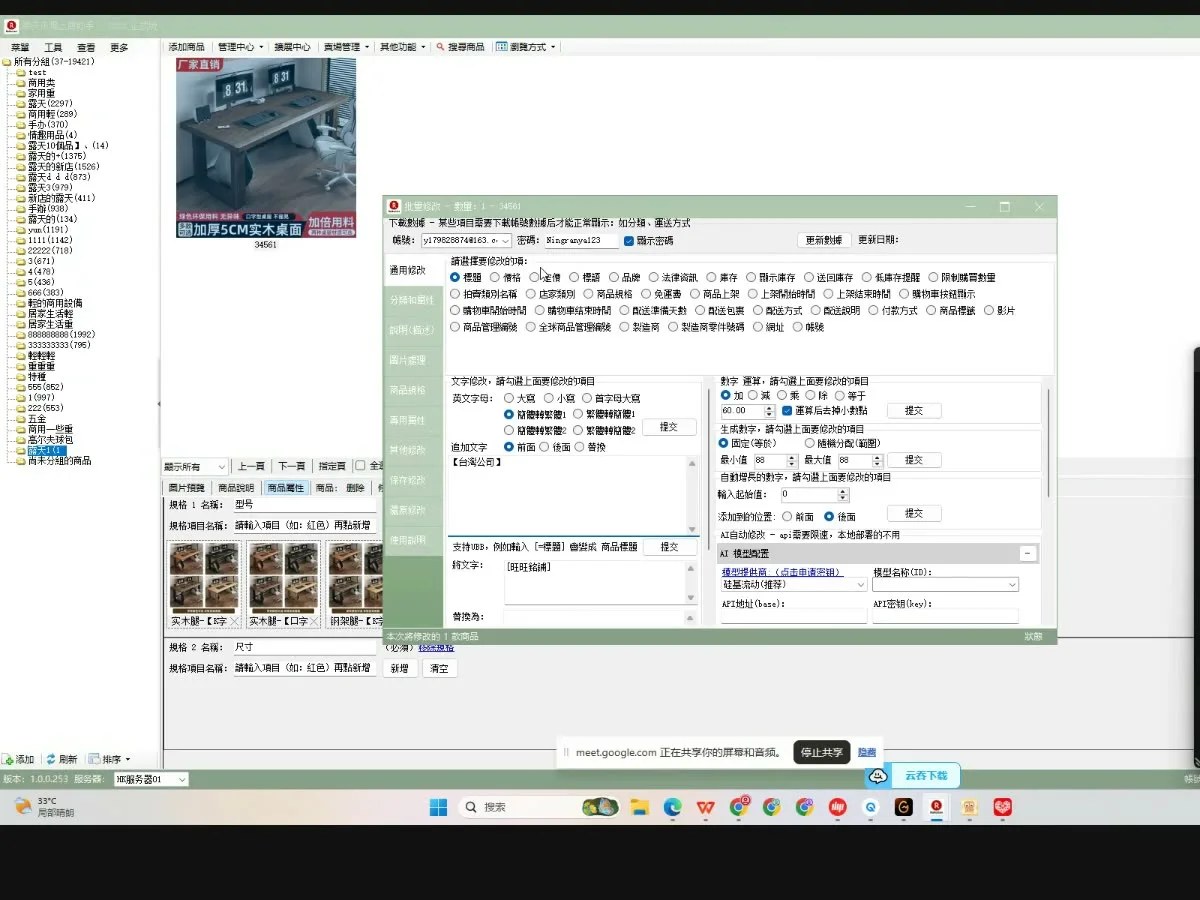
Task: Click the 更新數據 button
Action: 825,240
